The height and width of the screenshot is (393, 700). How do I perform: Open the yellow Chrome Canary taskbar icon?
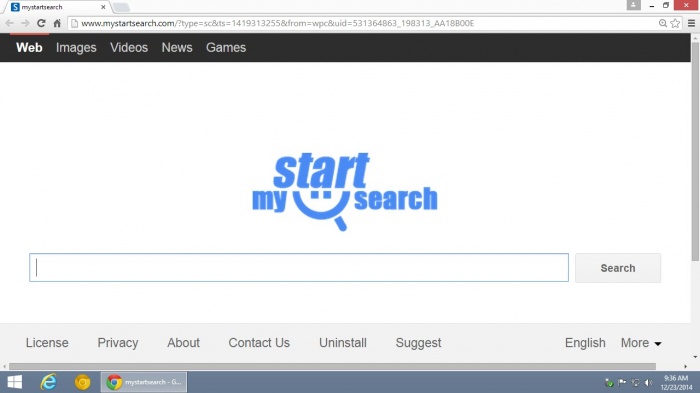click(82, 382)
